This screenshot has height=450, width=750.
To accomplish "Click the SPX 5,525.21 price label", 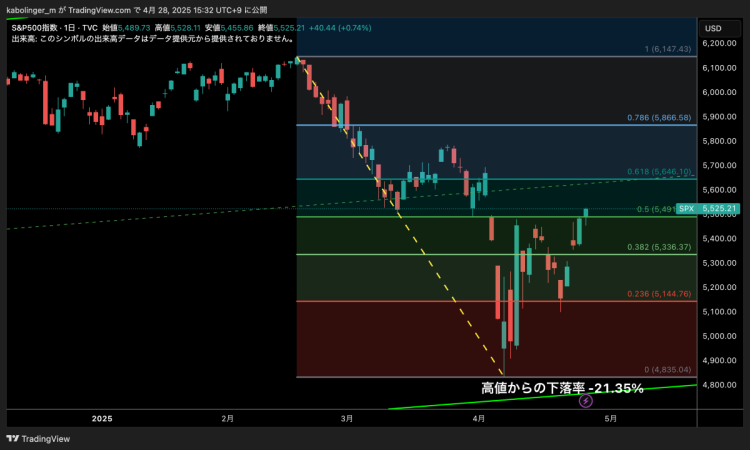I will [708, 209].
